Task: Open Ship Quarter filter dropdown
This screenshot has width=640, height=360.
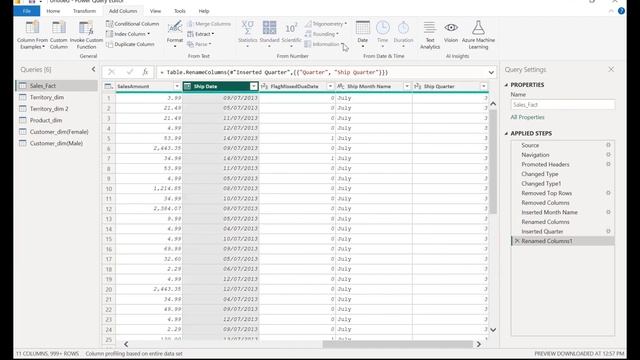Action: pos(484,86)
